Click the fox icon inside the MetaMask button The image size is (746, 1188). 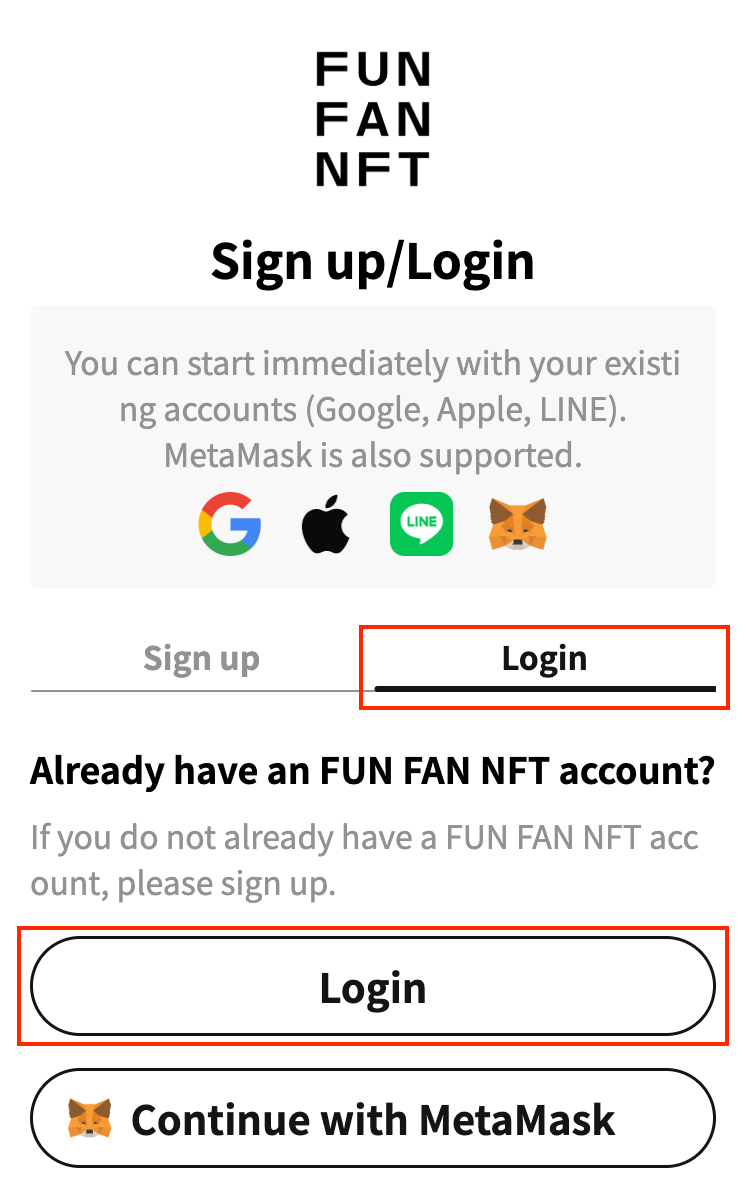tap(90, 1118)
